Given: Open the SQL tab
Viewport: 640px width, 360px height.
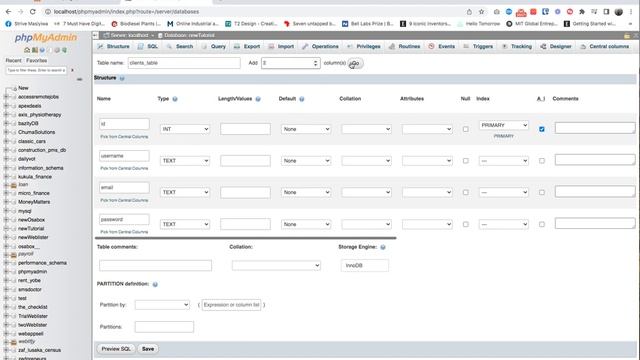Looking at the screenshot, I should (148, 47).
